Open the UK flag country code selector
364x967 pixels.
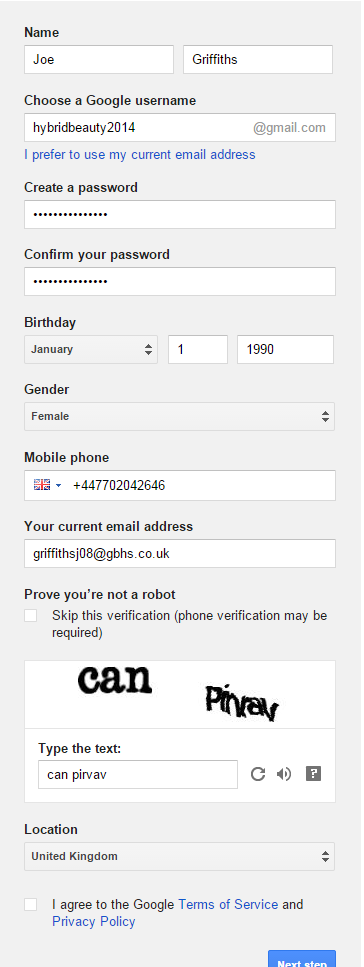click(48, 485)
